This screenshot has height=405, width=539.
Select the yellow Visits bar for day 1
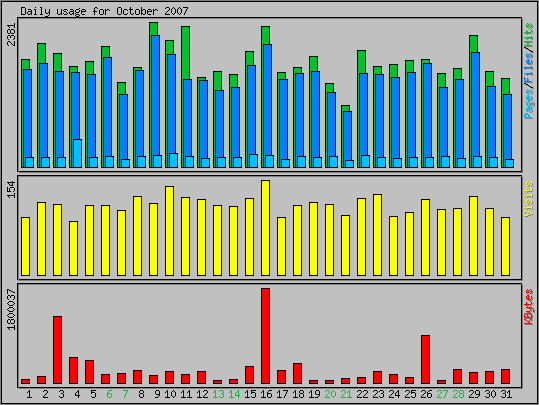coord(25,247)
